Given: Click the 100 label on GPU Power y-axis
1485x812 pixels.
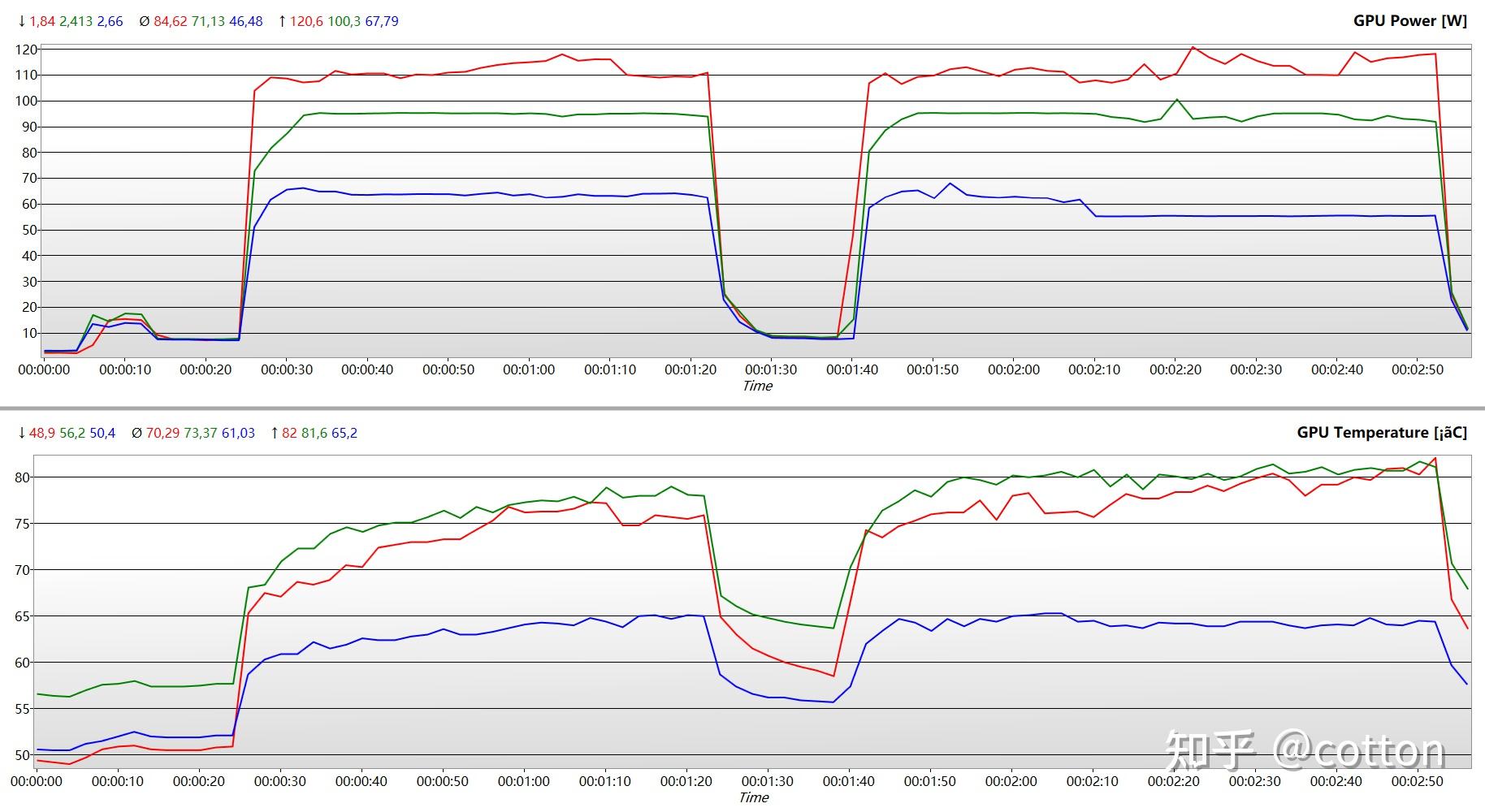Looking at the screenshot, I should [27, 101].
